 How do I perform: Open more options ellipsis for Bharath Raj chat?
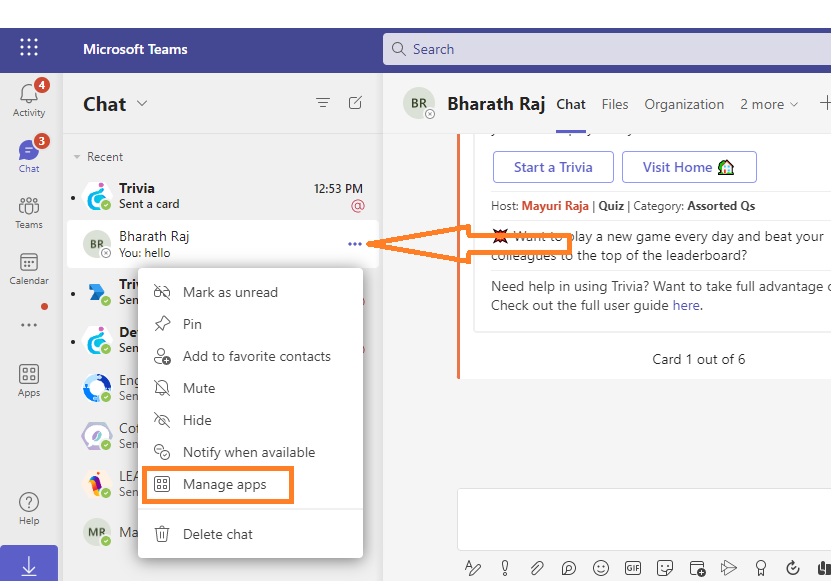pos(355,244)
